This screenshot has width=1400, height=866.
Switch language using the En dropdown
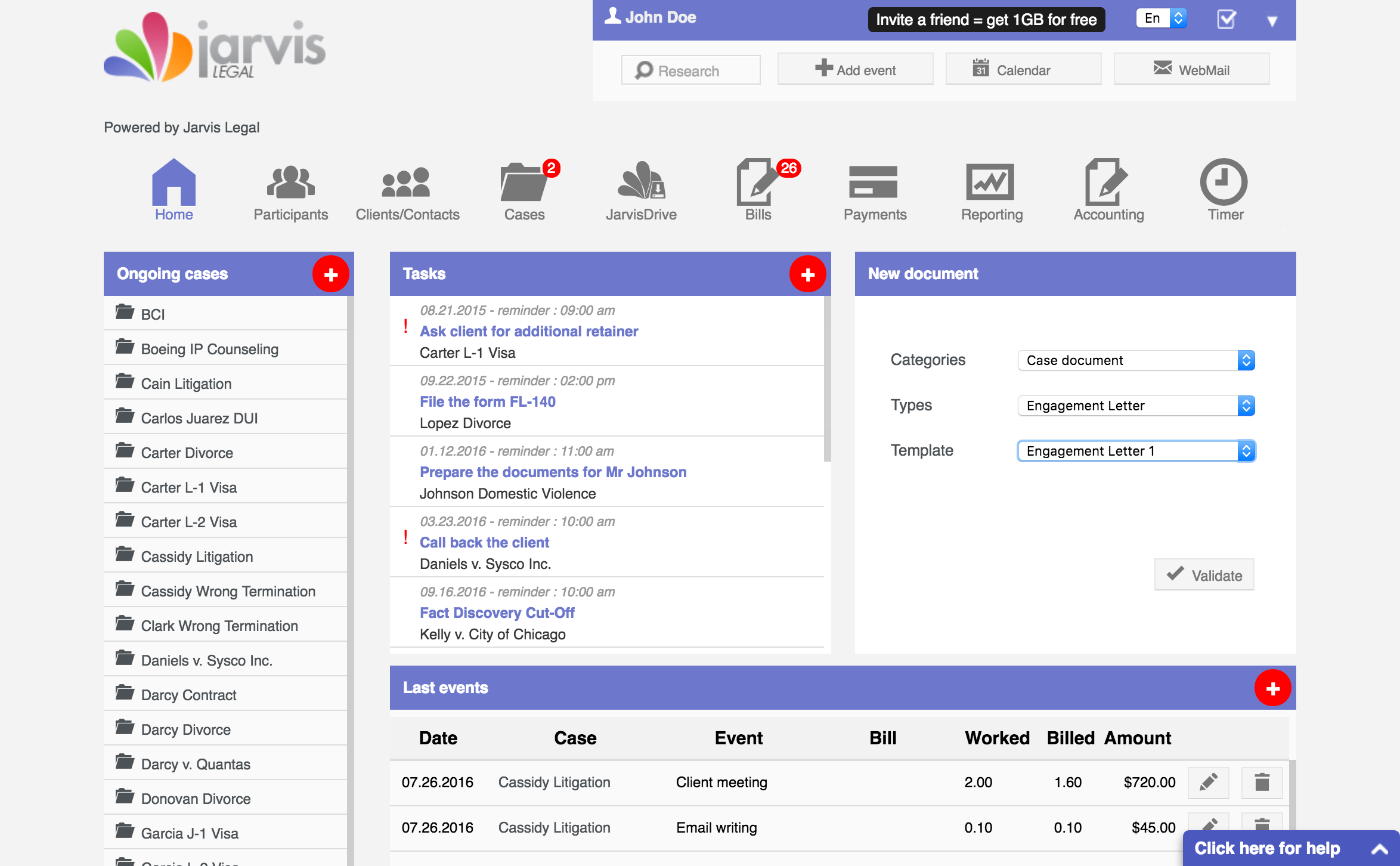click(x=1160, y=18)
